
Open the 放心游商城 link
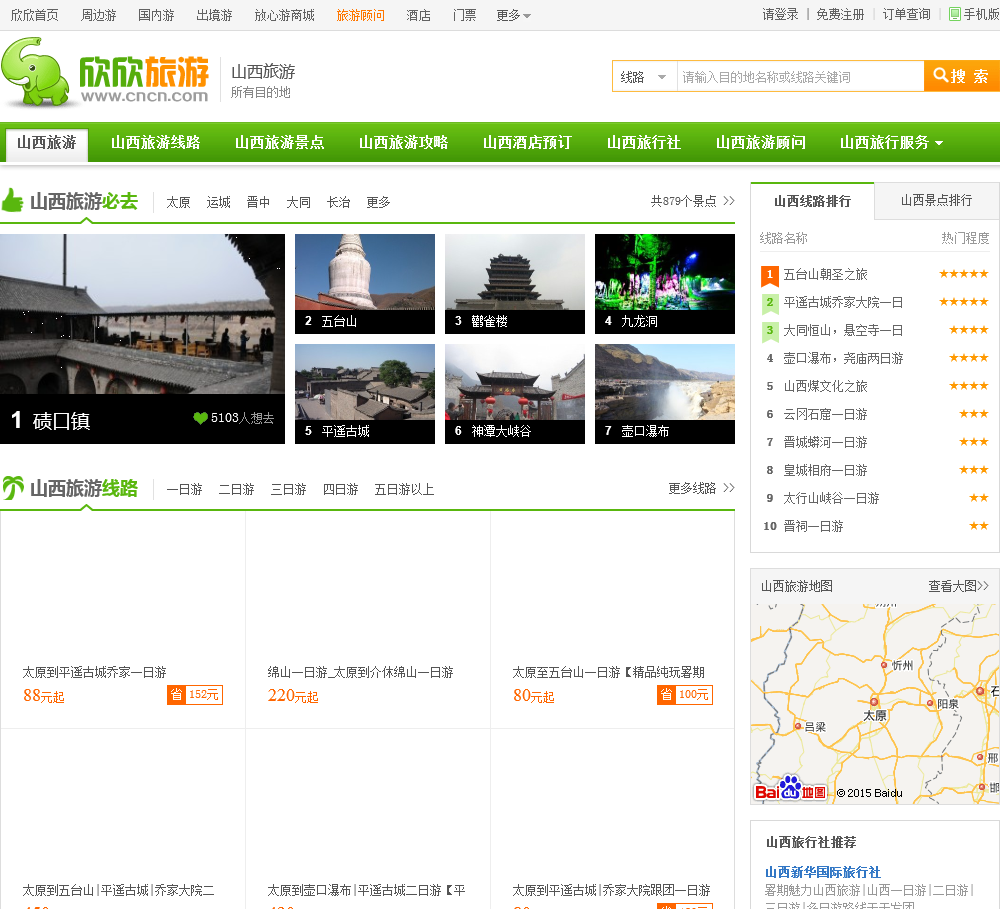pyautogui.click(x=284, y=15)
